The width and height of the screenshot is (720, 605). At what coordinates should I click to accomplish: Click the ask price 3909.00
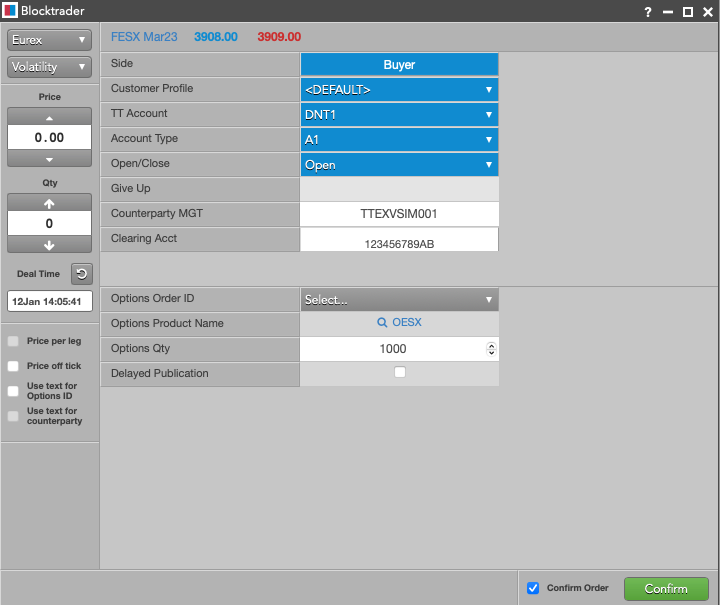coord(279,37)
